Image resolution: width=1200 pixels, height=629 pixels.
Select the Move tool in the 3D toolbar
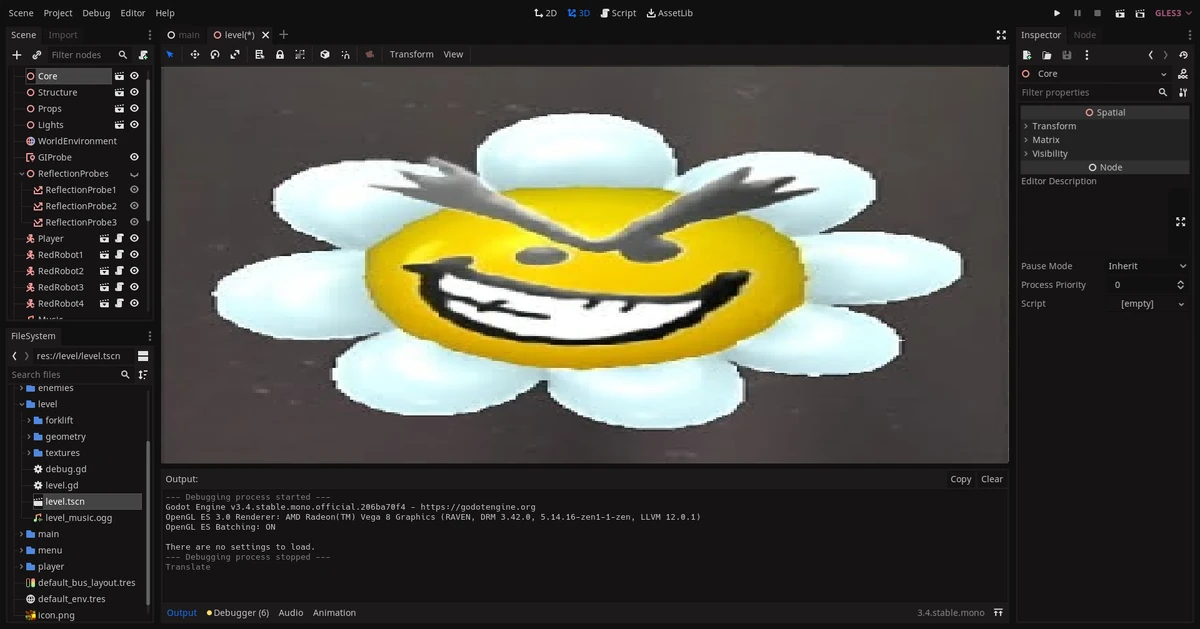195,54
